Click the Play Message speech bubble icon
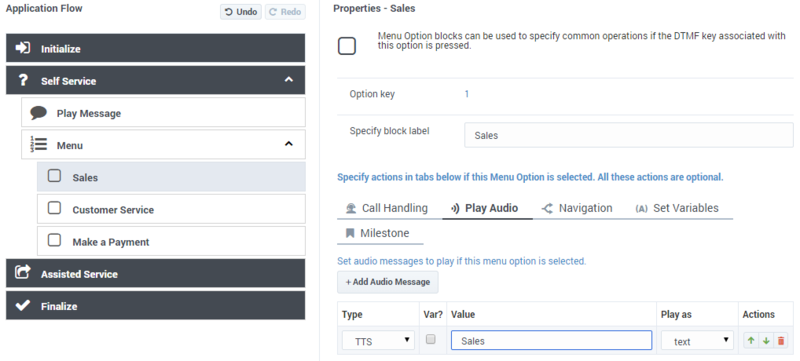The image size is (800, 361). [x=38, y=113]
